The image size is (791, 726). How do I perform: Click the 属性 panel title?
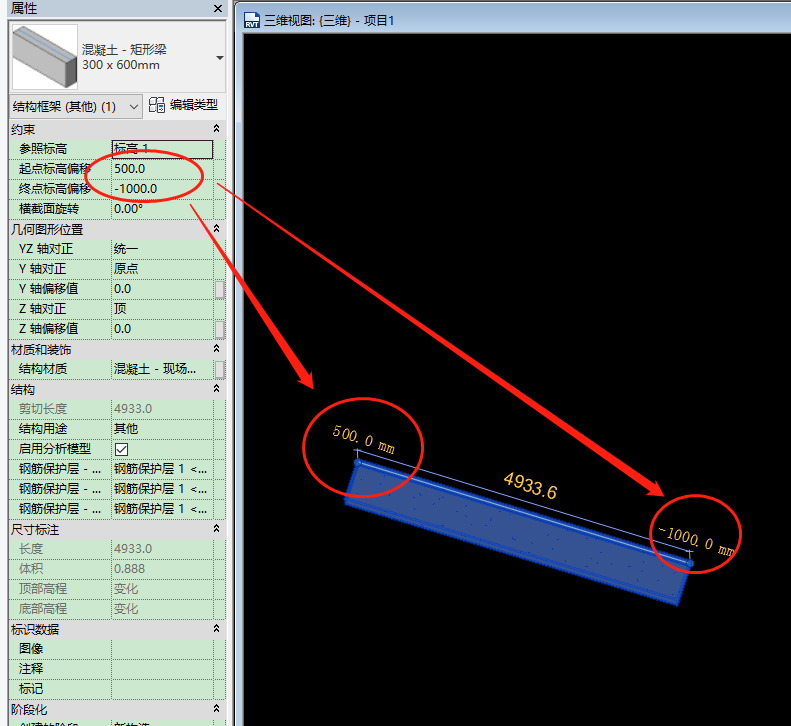tap(24, 8)
